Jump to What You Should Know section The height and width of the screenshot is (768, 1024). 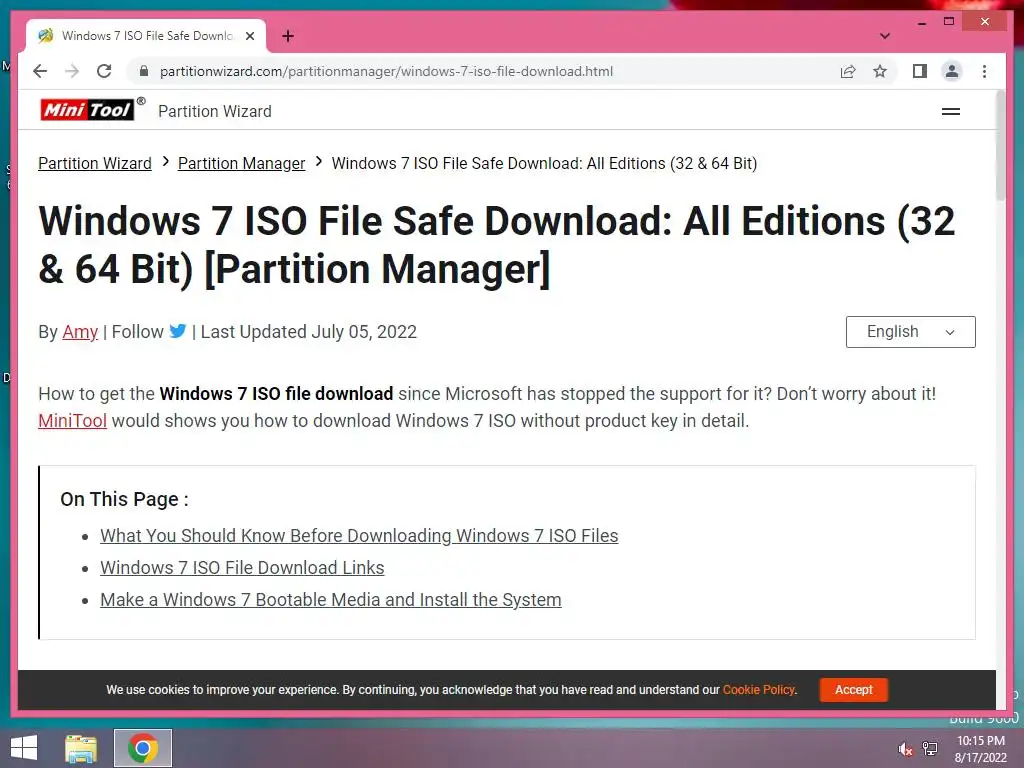(359, 536)
